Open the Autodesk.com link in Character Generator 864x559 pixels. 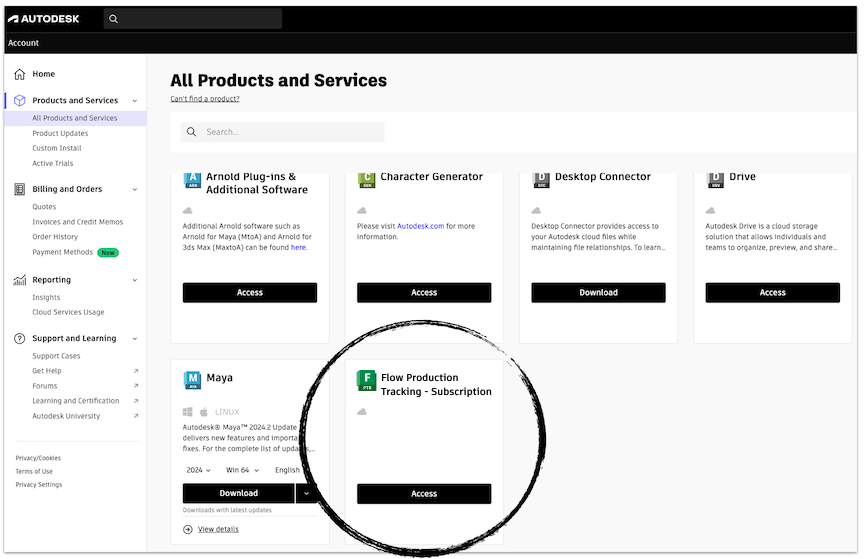[420, 226]
